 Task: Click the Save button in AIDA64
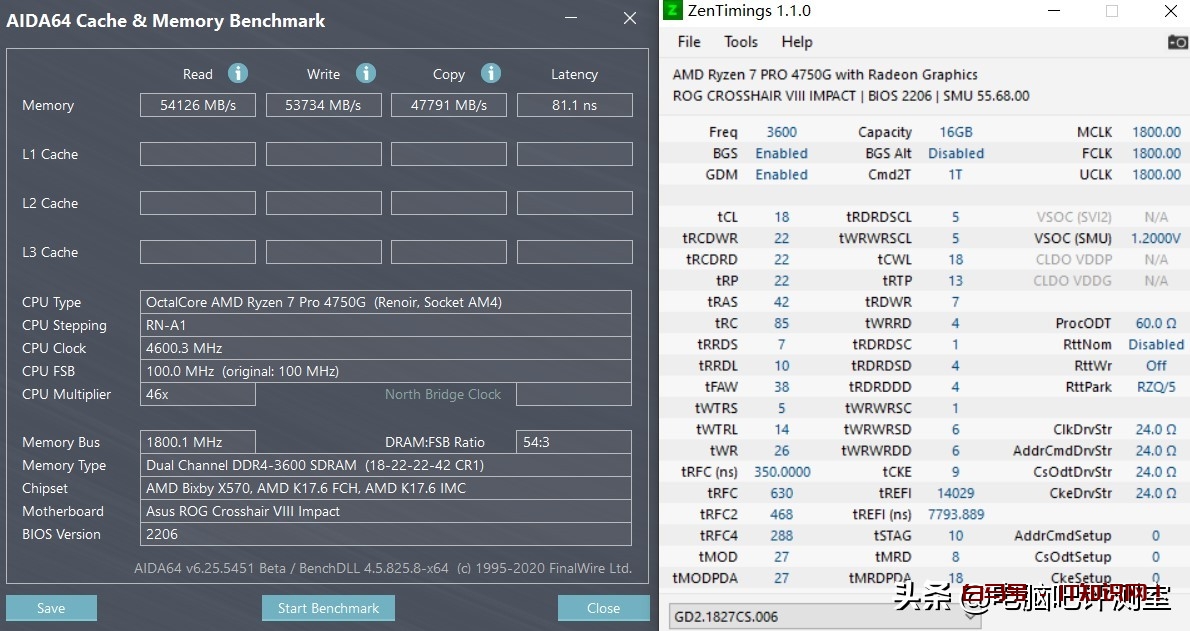pyautogui.click(x=51, y=608)
